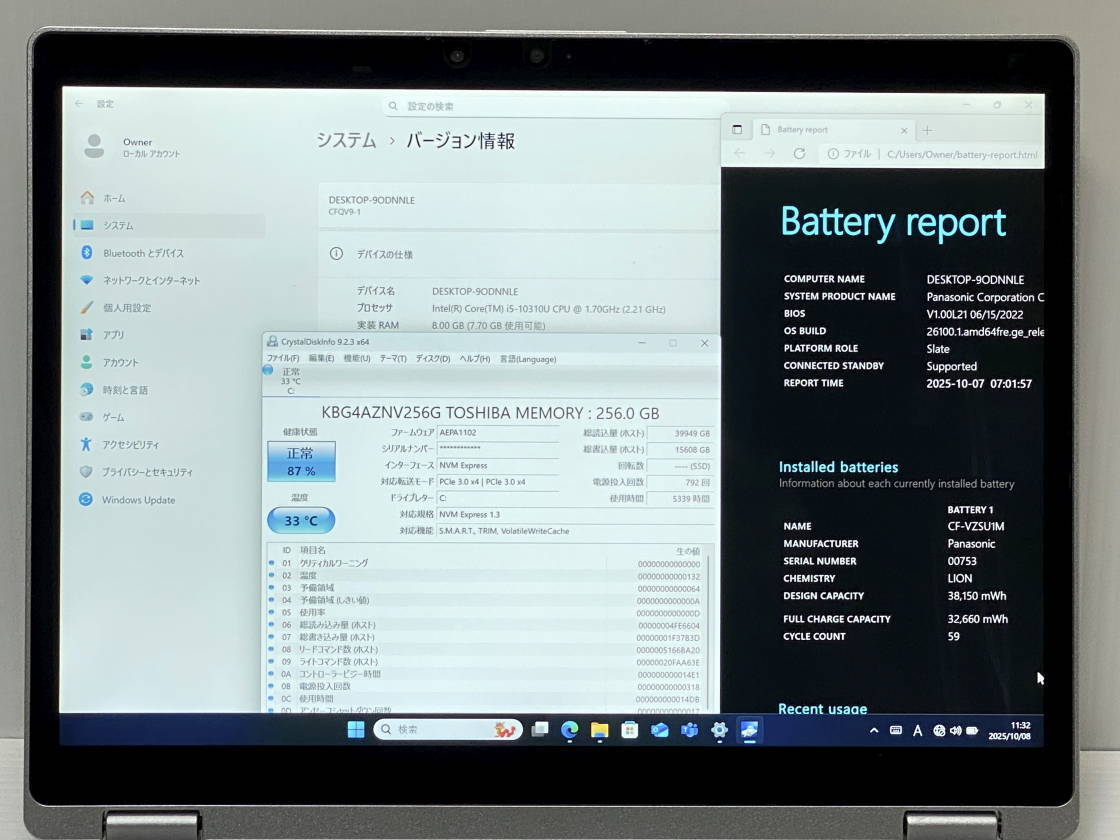The image size is (1120, 840).
Task: Open Outlook from the taskbar
Action: pos(658,729)
